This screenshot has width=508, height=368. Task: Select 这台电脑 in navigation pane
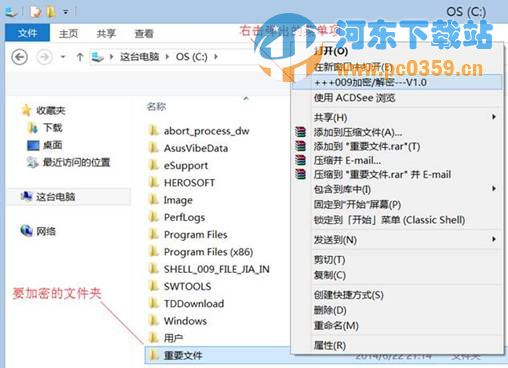point(69,197)
